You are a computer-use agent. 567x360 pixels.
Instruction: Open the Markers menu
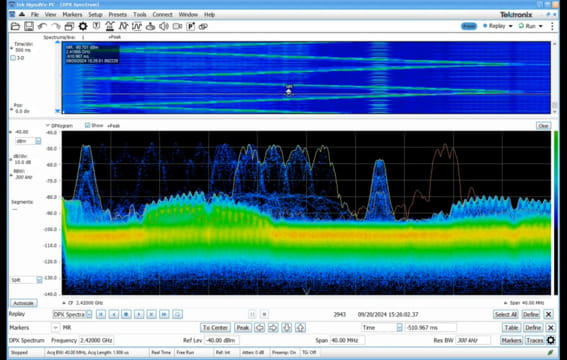point(72,14)
